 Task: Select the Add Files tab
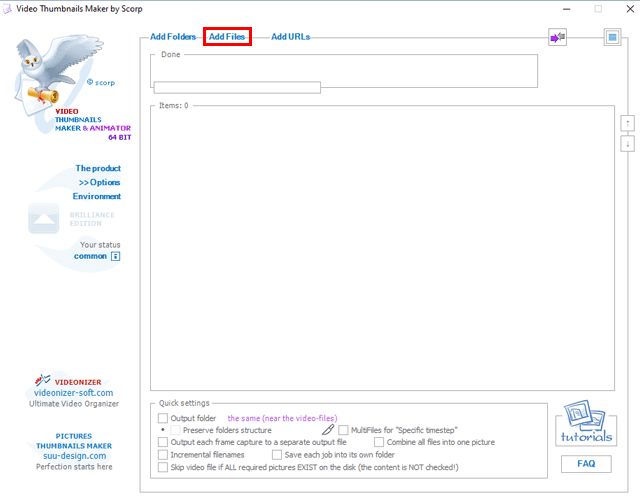(x=227, y=37)
